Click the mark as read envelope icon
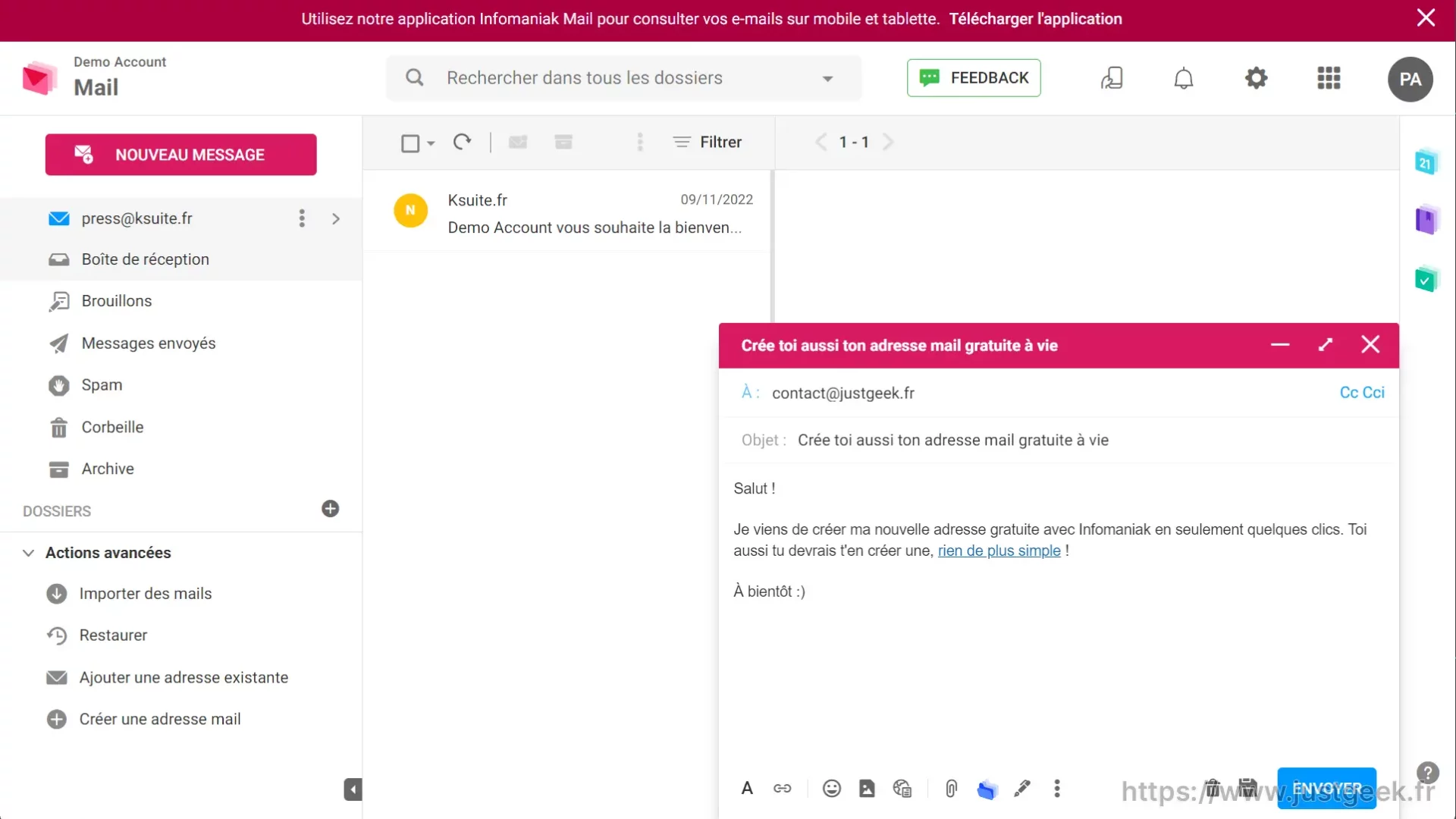The image size is (1456, 819). 518,142
